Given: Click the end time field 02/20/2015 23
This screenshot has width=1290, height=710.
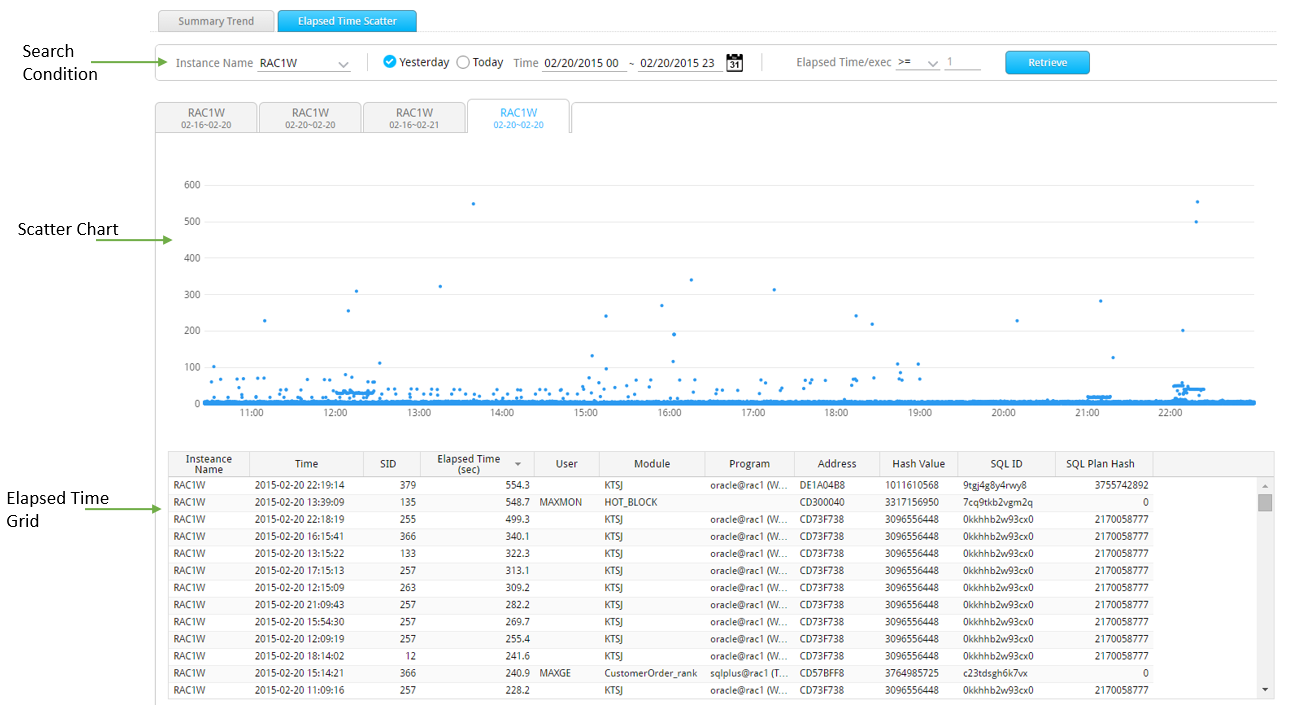Looking at the screenshot, I should 680,63.
